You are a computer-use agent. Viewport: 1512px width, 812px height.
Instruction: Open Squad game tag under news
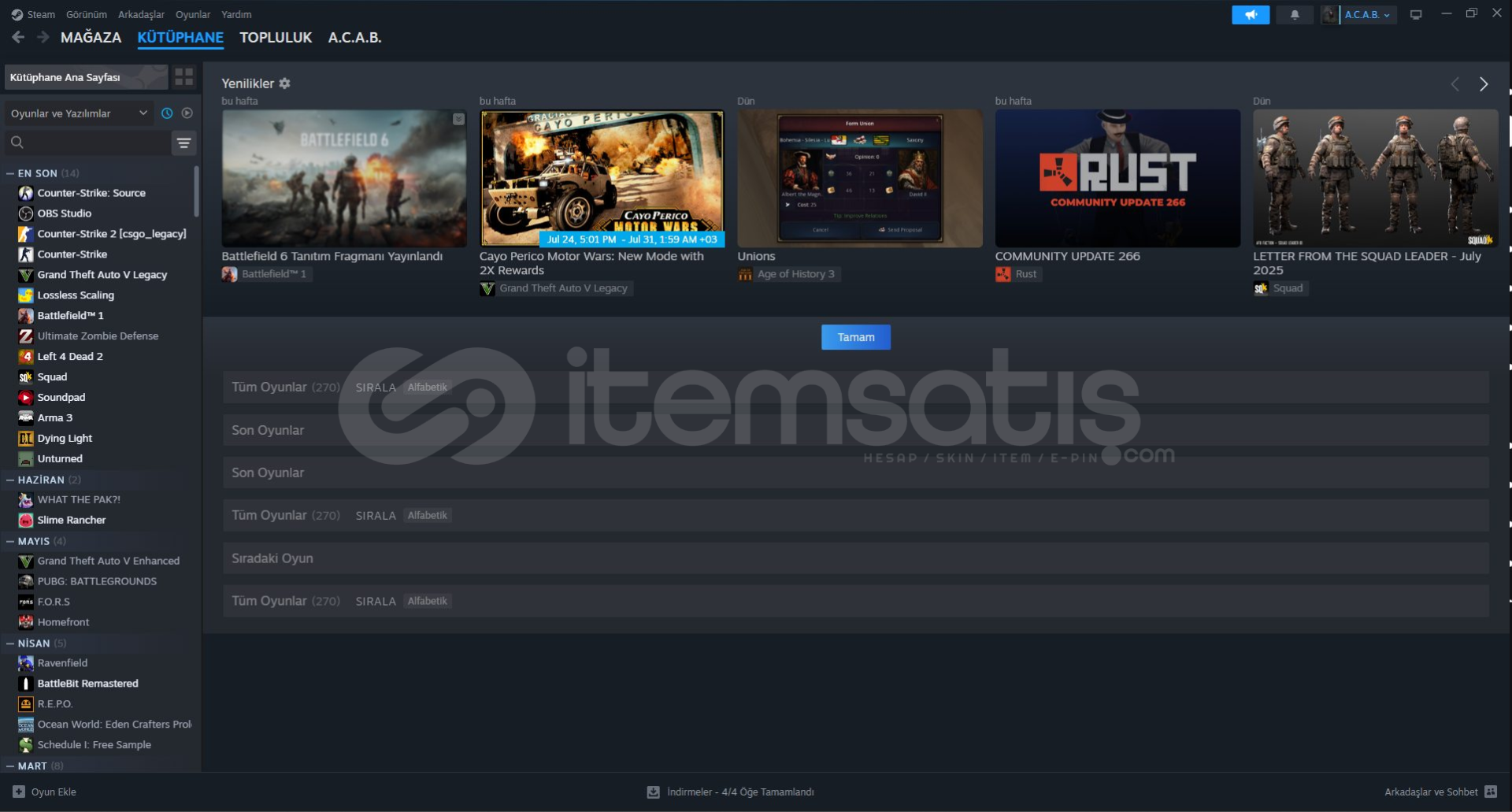click(1280, 288)
